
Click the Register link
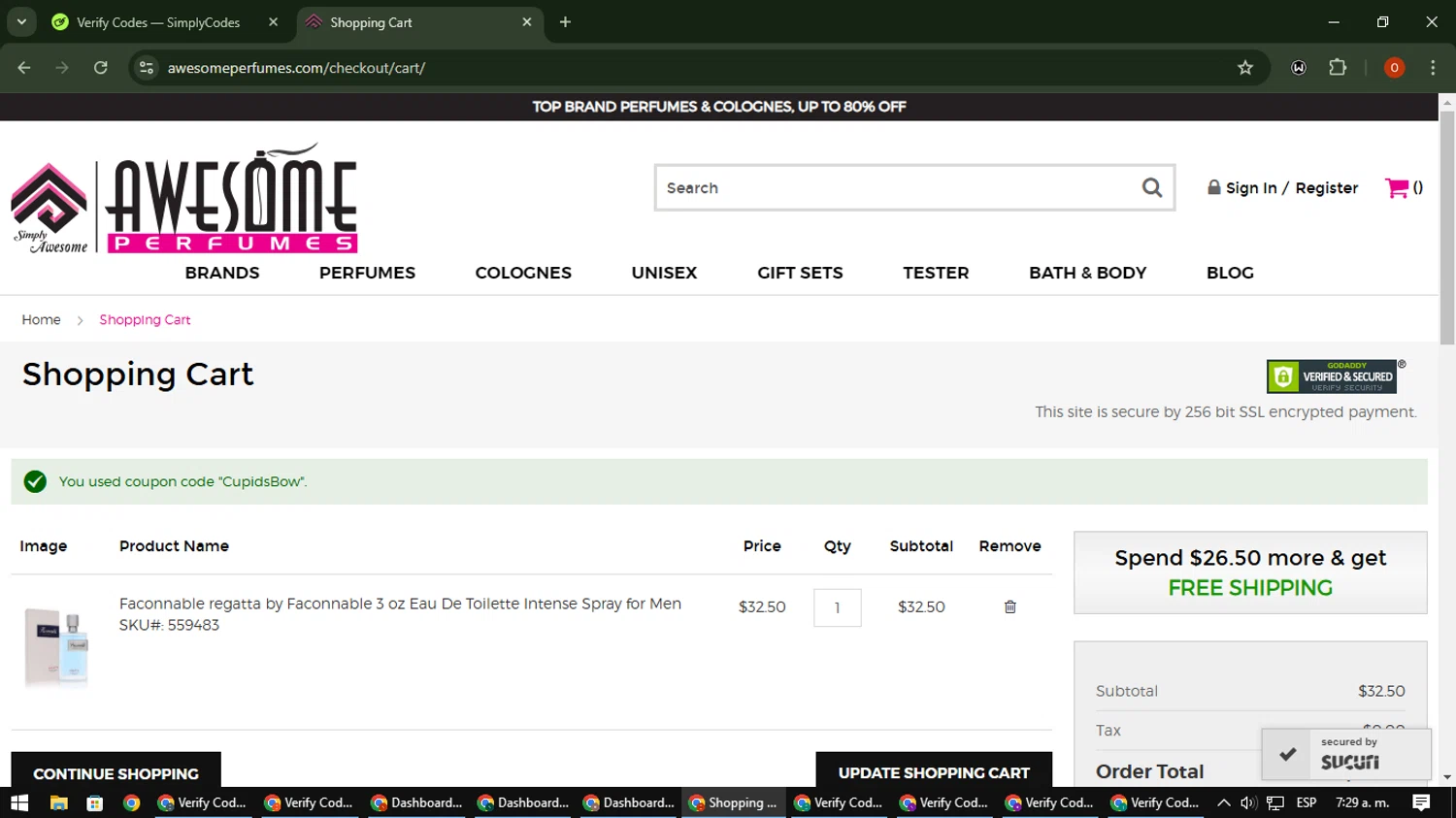[1327, 188]
